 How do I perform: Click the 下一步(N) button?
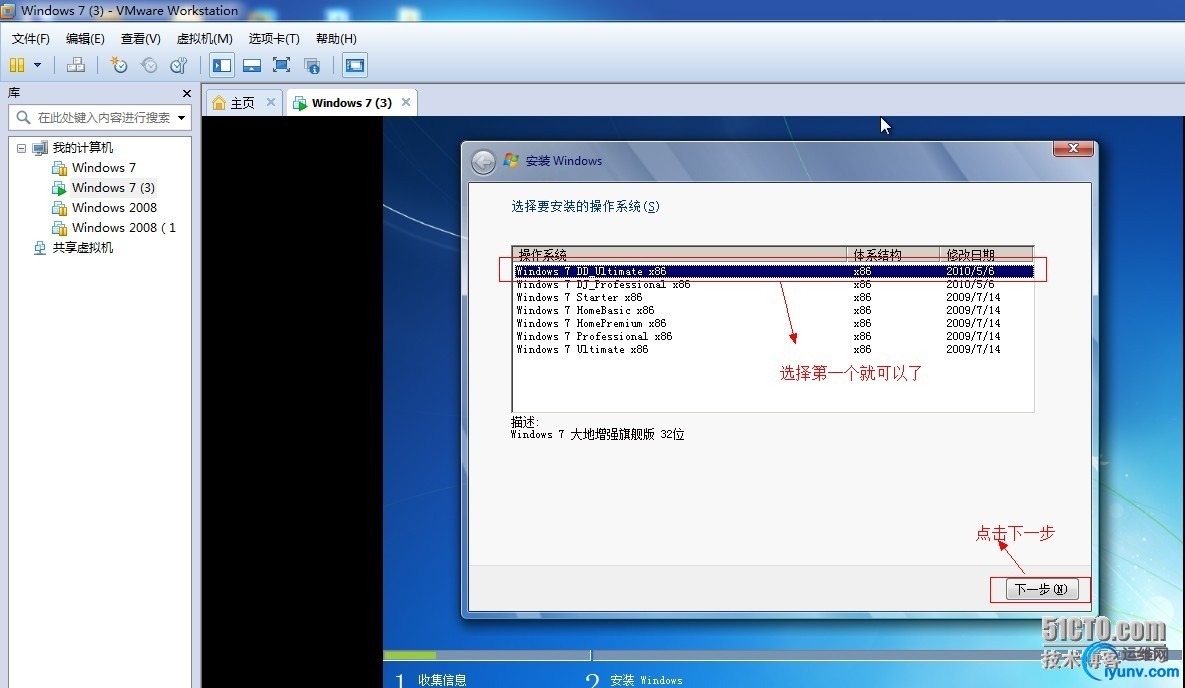pos(1041,589)
